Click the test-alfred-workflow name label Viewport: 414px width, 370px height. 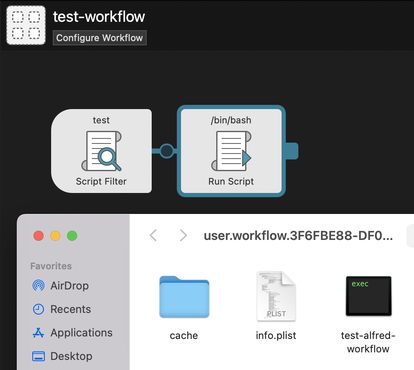[x=368, y=342]
